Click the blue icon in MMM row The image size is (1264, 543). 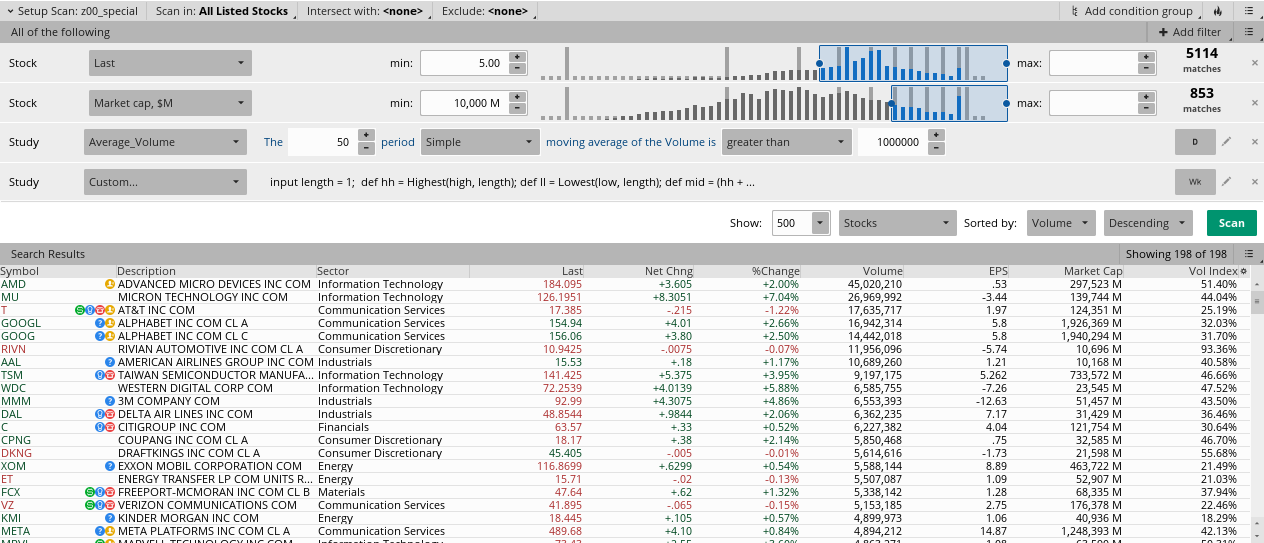110,401
